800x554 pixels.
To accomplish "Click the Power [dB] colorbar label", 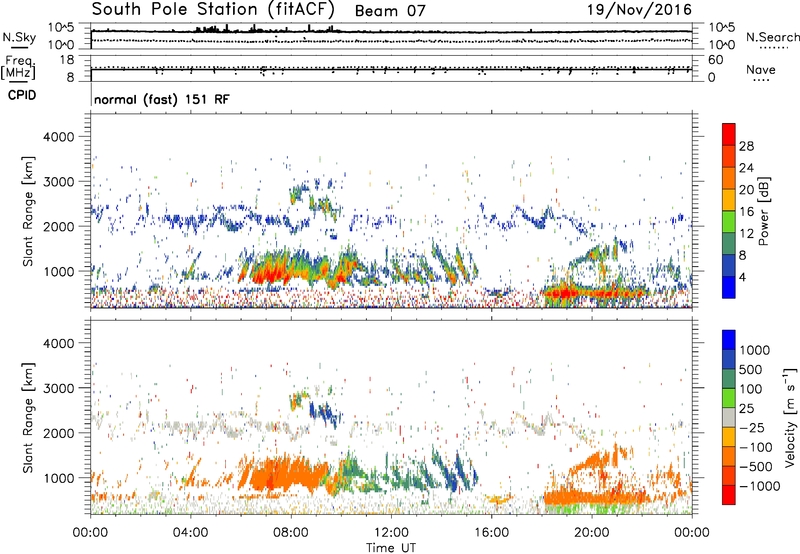I will [x=763, y=212].
